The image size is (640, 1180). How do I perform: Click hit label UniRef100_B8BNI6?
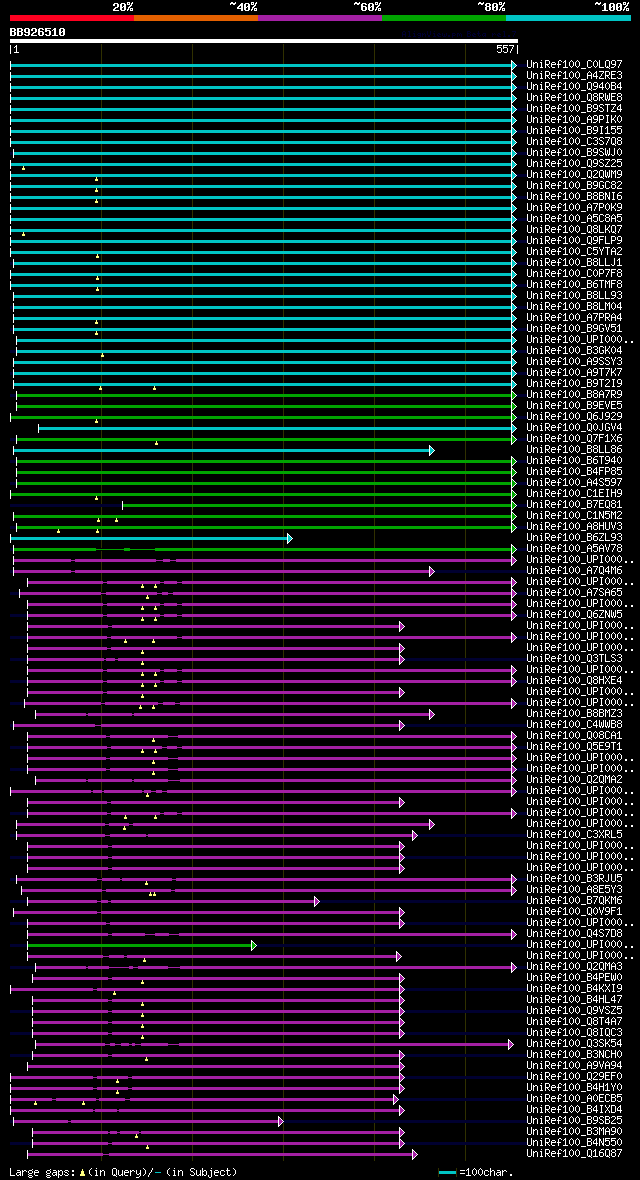tap(574, 196)
